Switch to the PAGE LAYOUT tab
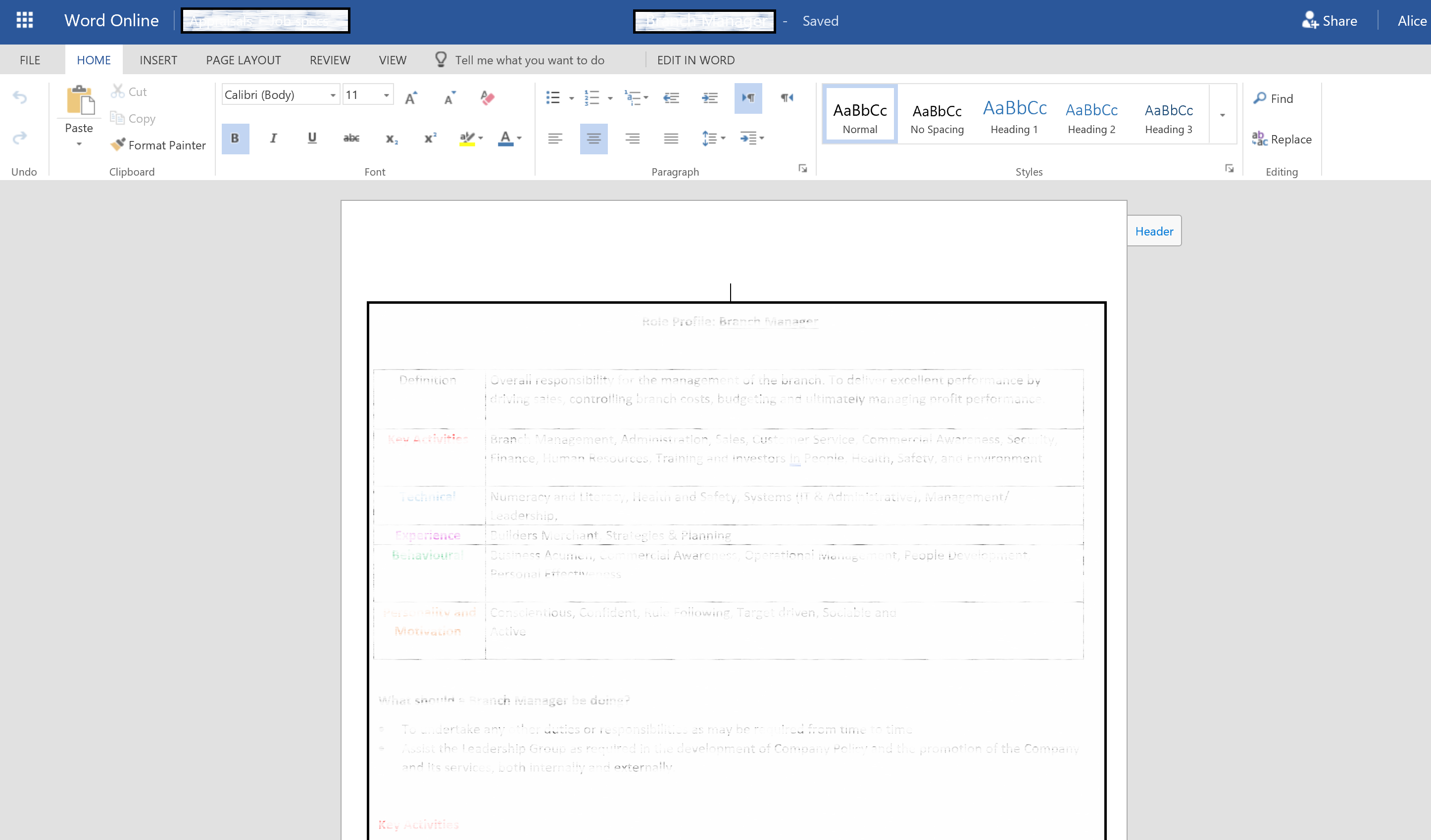The height and width of the screenshot is (840, 1431). [244, 60]
